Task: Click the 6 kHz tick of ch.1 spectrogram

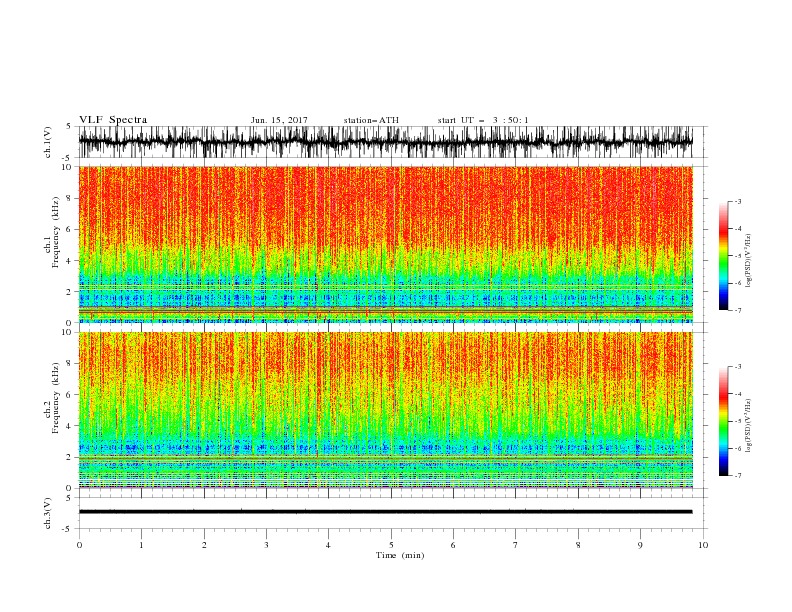Action: coord(70,229)
